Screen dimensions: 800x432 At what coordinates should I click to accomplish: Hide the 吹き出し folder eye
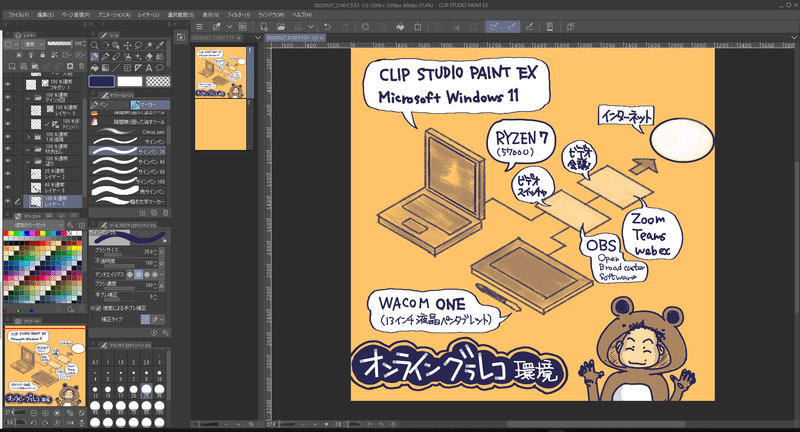(x=8, y=149)
